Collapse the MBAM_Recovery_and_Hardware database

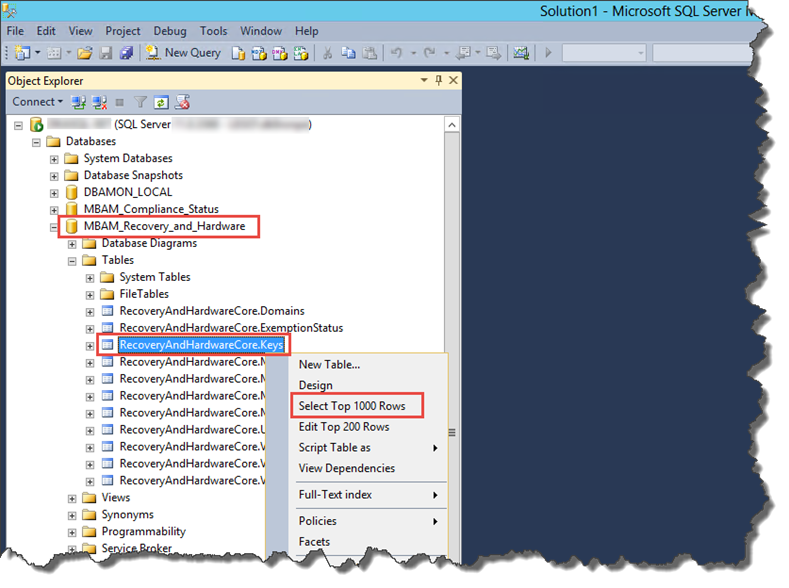54,227
